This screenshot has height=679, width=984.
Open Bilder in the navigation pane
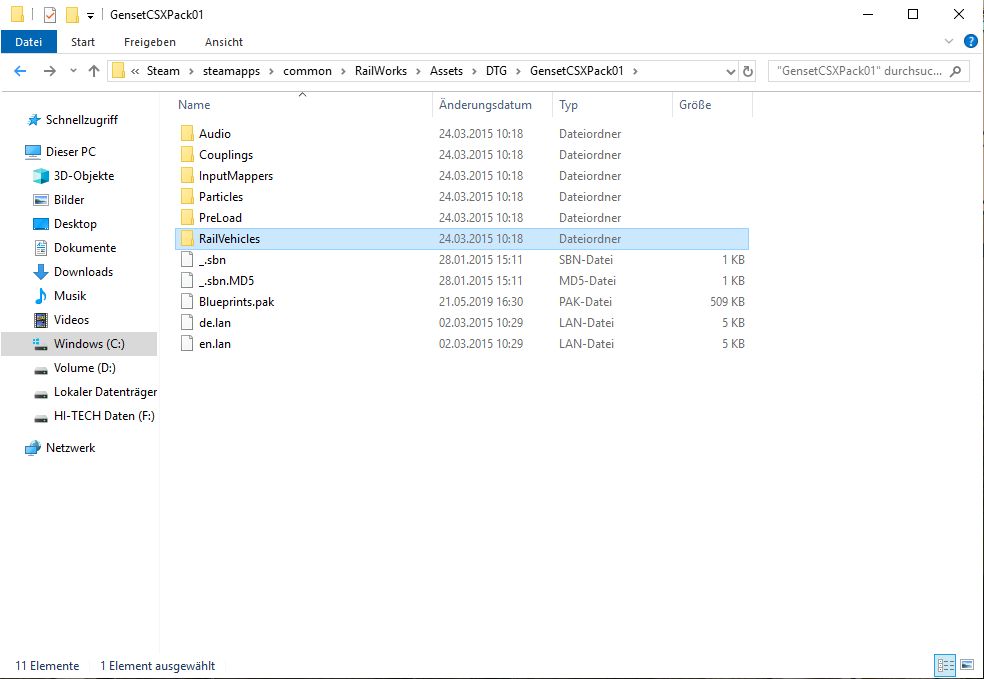coord(68,200)
